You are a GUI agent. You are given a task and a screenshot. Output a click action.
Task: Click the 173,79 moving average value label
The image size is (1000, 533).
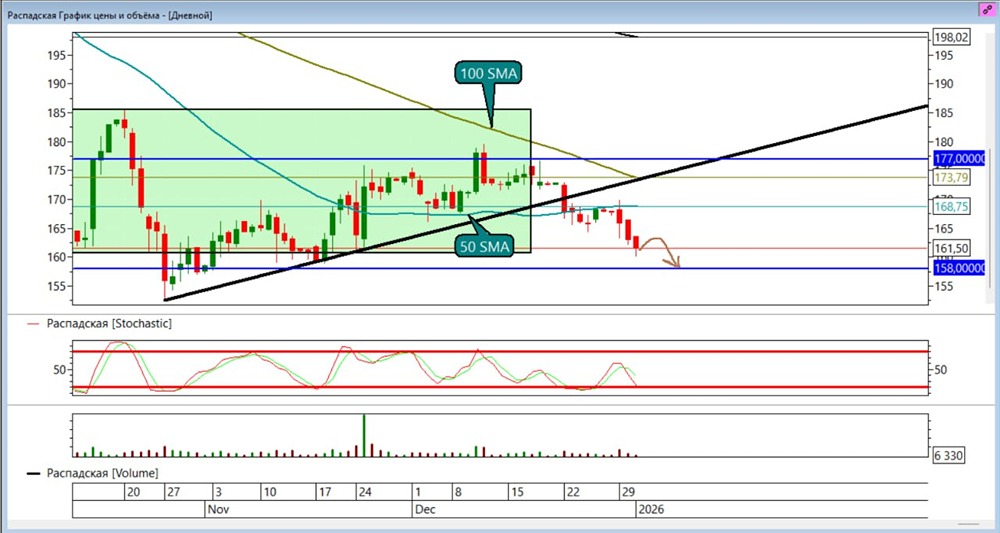click(x=951, y=177)
